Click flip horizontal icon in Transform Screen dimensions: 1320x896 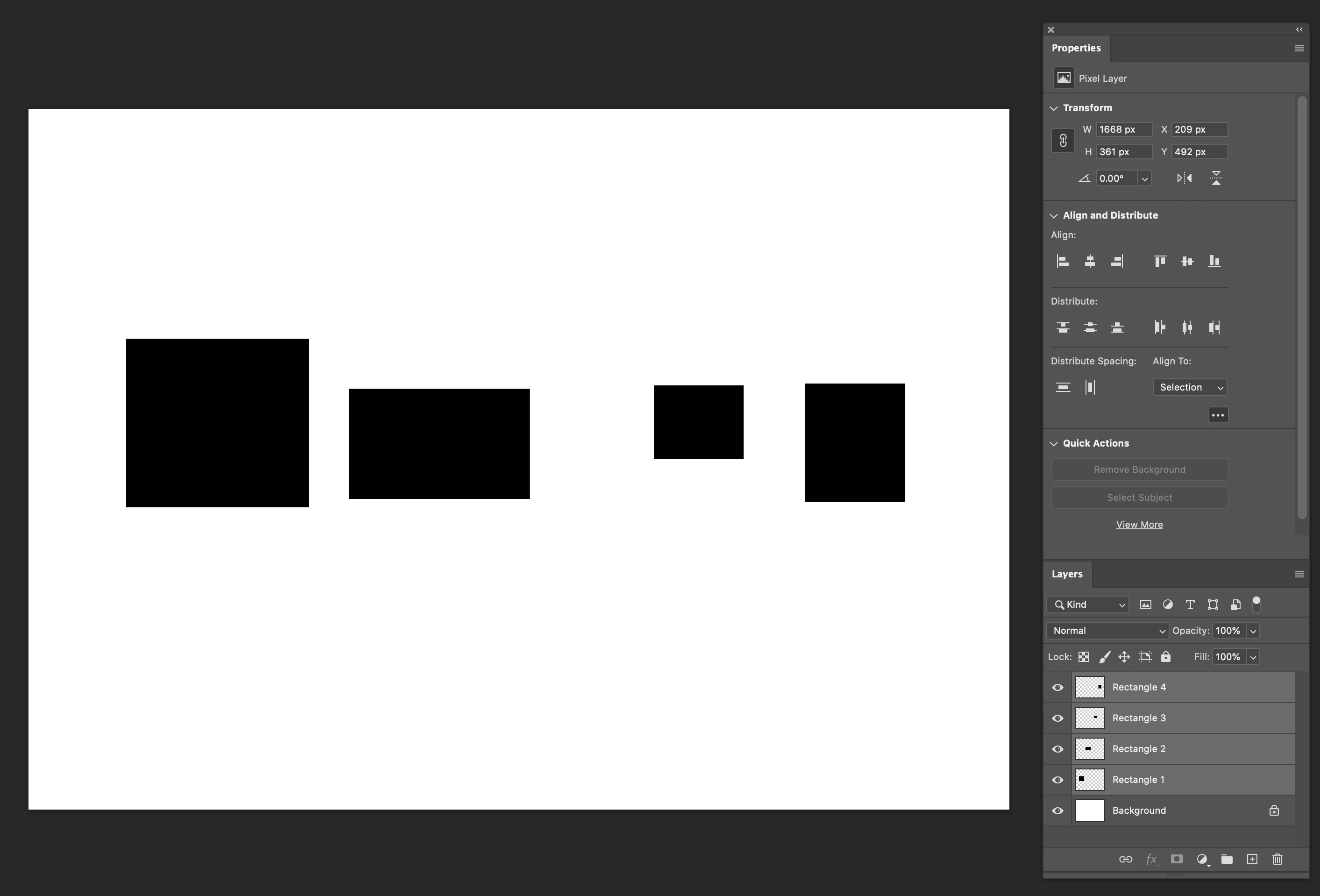coord(1184,178)
